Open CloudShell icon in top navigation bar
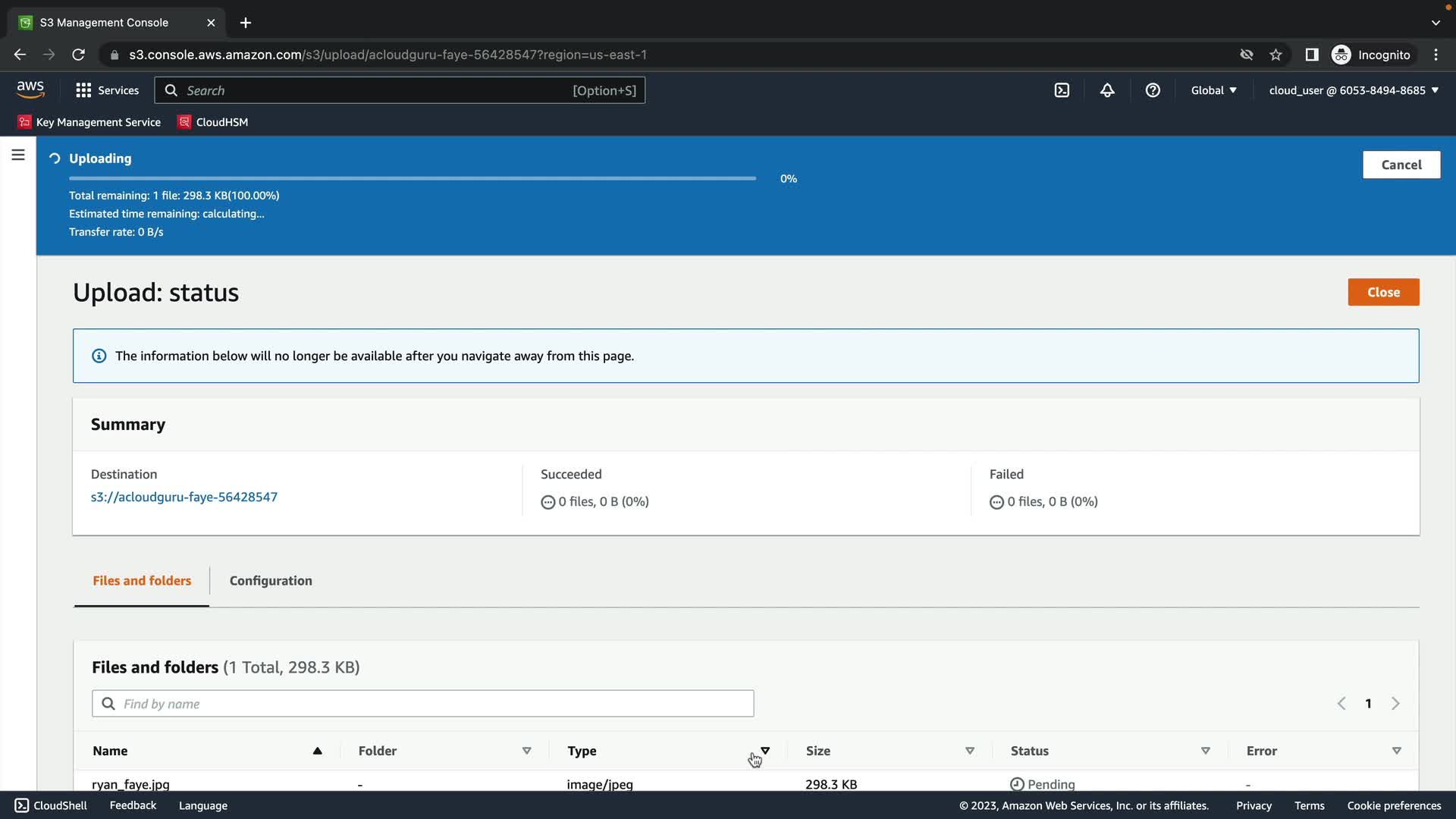1456x819 pixels. click(1062, 90)
